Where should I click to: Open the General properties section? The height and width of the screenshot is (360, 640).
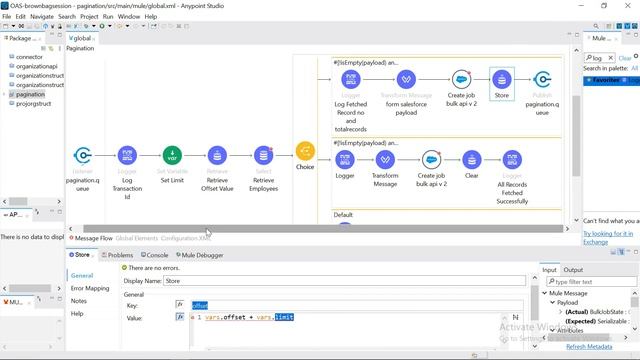(82, 276)
